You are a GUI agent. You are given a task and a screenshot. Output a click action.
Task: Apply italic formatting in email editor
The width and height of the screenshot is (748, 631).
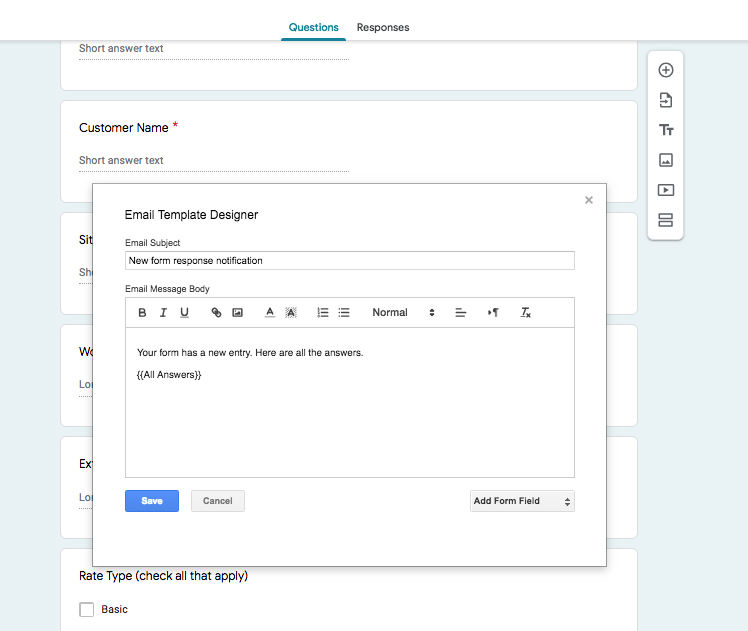(163, 313)
